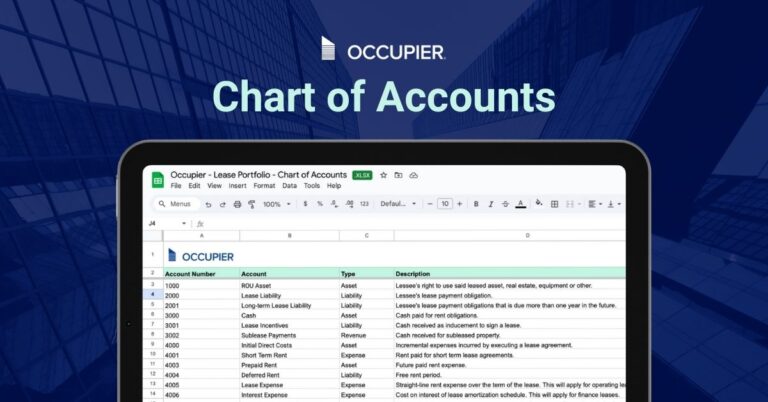
Task: Open the horizontal align dropdown
Action: [x=595, y=204]
